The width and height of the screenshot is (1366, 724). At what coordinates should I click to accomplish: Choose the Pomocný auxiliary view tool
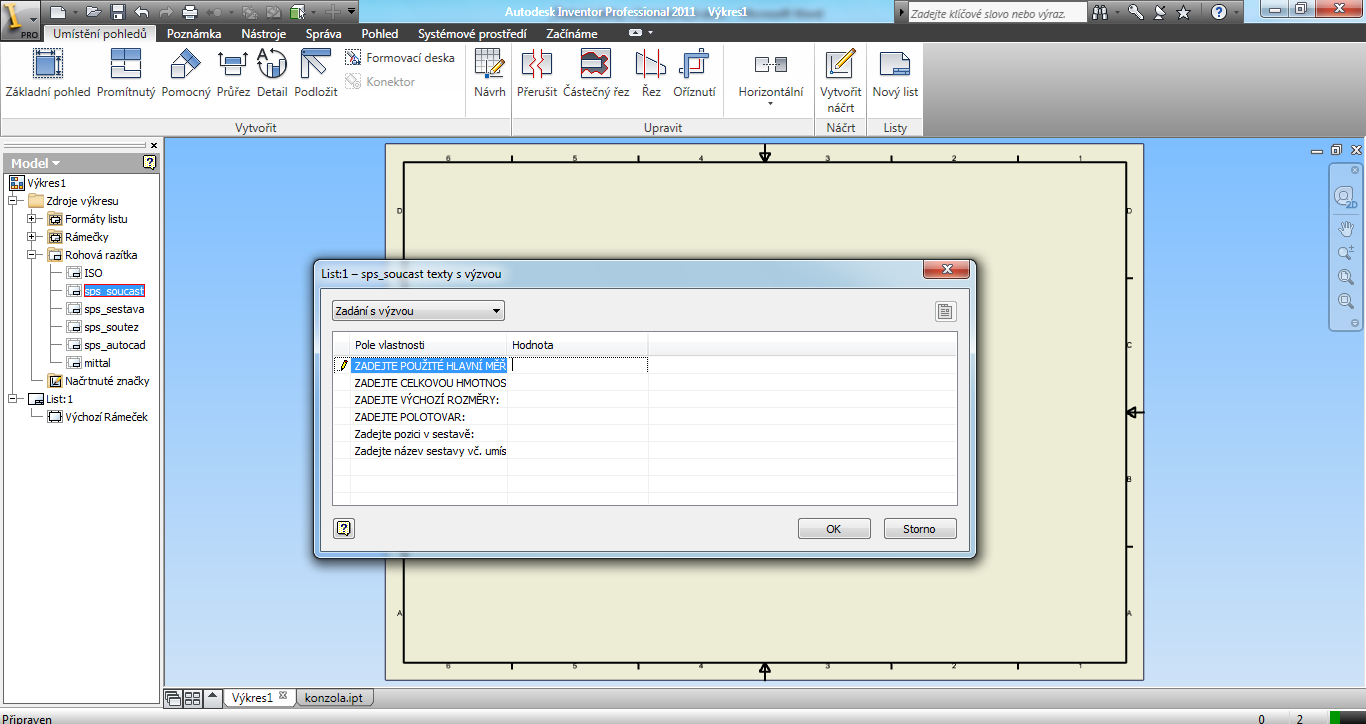tap(186, 73)
